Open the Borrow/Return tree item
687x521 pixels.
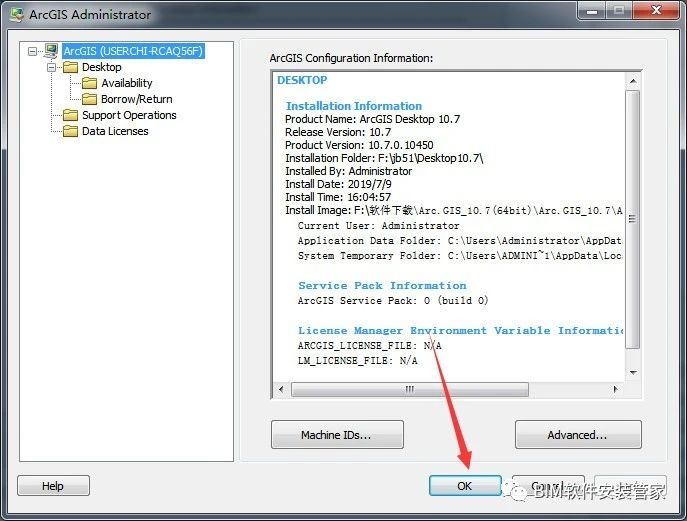coord(137,99)
